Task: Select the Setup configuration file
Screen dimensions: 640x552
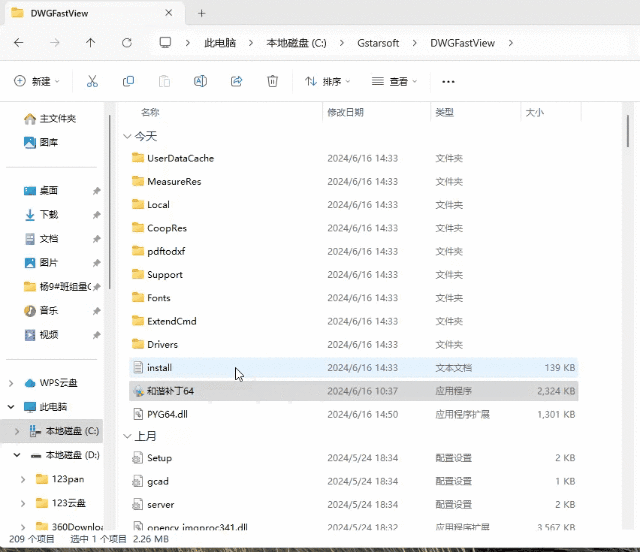Action: 353,458
